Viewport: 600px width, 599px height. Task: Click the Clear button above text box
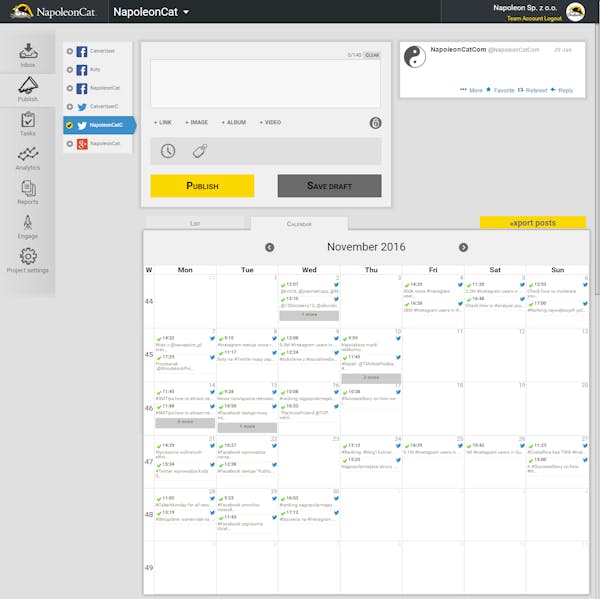coord(372,55)
